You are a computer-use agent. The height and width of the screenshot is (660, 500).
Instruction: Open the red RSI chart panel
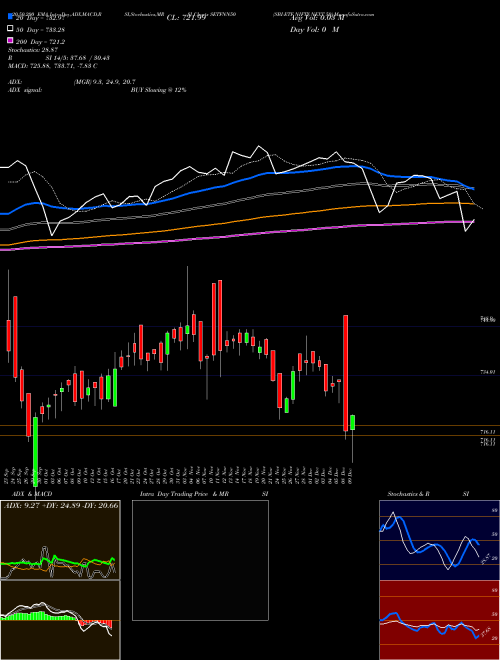(439, 620)
